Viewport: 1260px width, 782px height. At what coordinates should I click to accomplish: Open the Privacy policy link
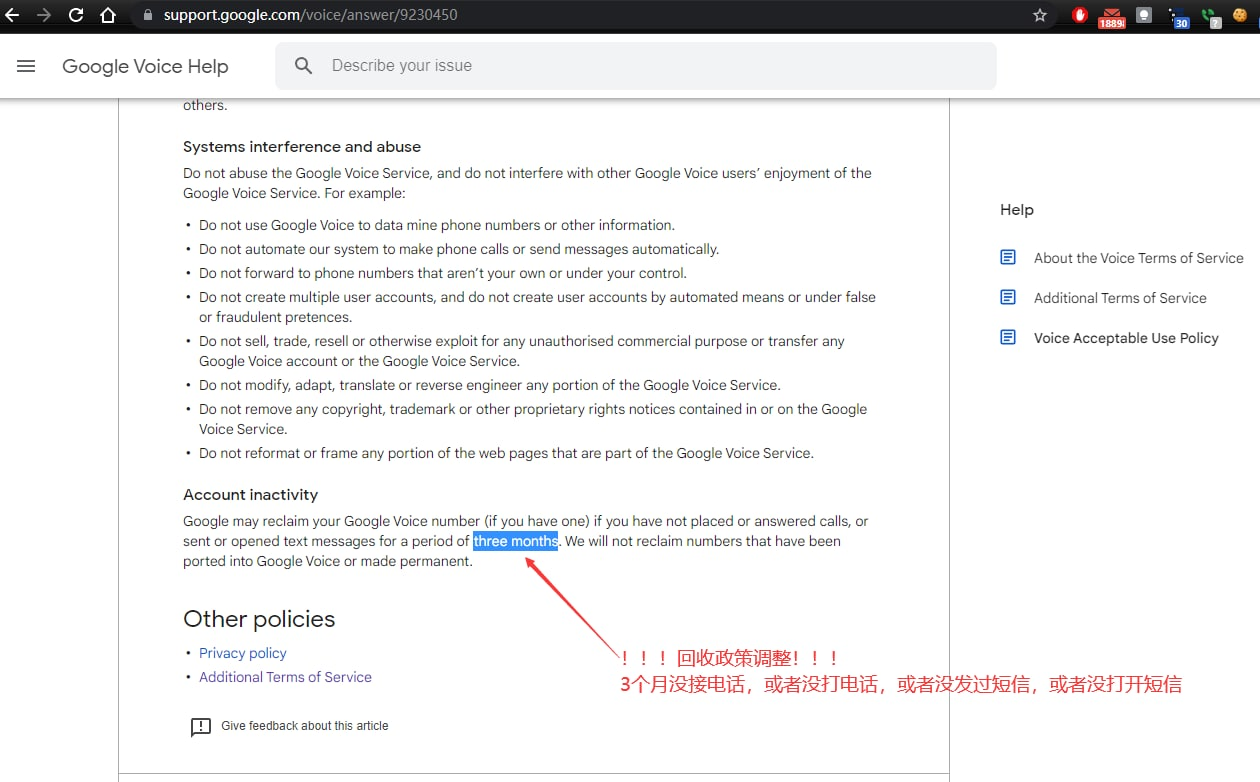tap(243, 653)
